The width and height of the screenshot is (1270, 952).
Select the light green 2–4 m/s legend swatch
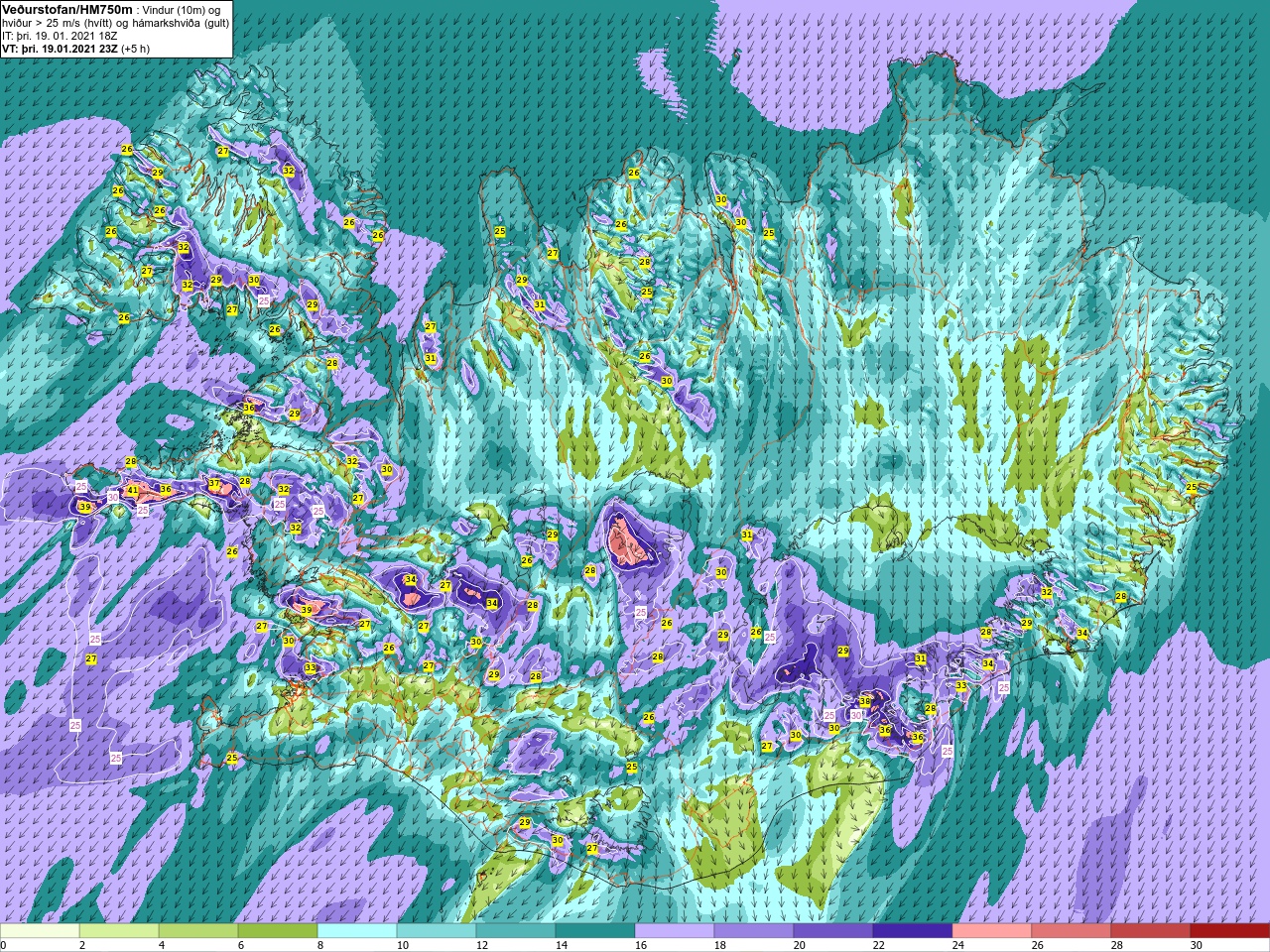[119, 931]
